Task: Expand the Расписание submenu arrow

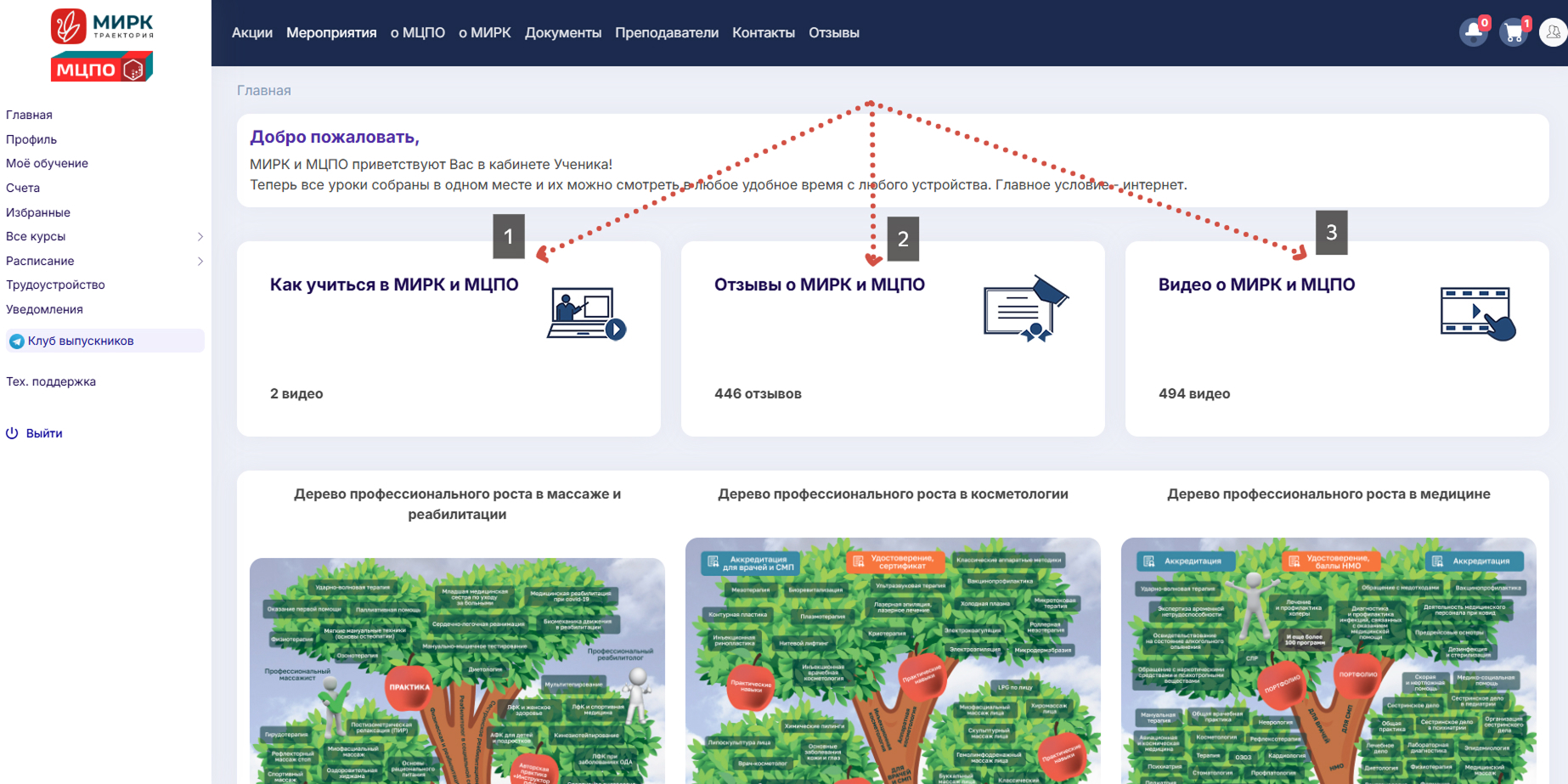Action: (200, 261)
